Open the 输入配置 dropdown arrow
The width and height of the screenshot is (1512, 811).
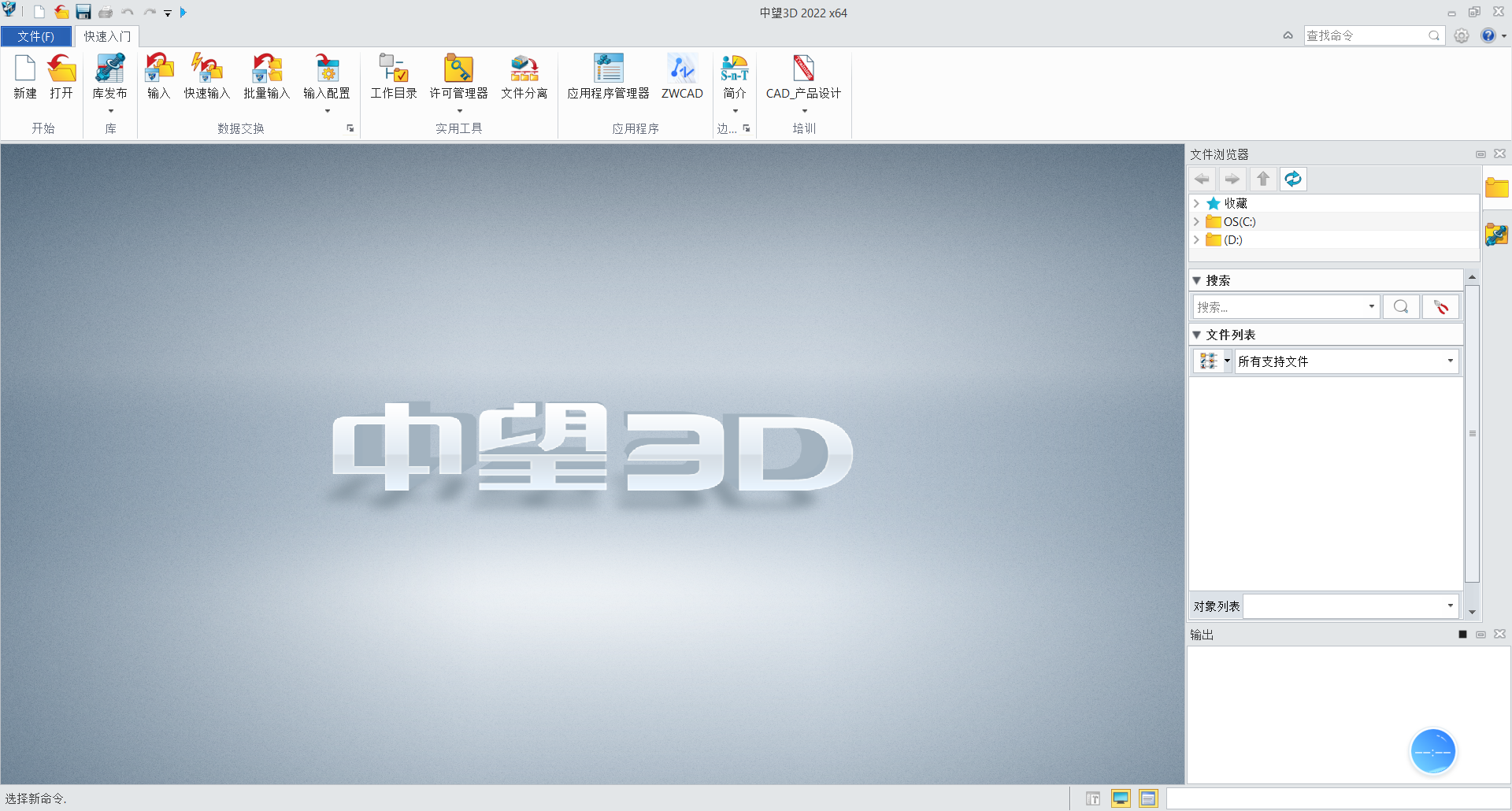click(x=328, y=111)
